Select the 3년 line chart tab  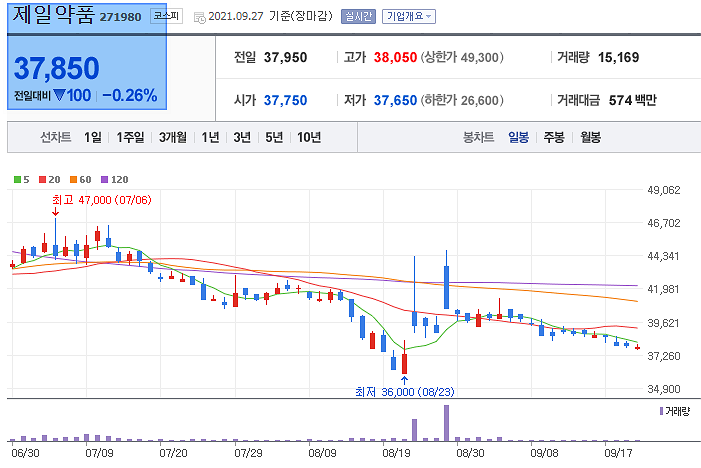[242, 137]
